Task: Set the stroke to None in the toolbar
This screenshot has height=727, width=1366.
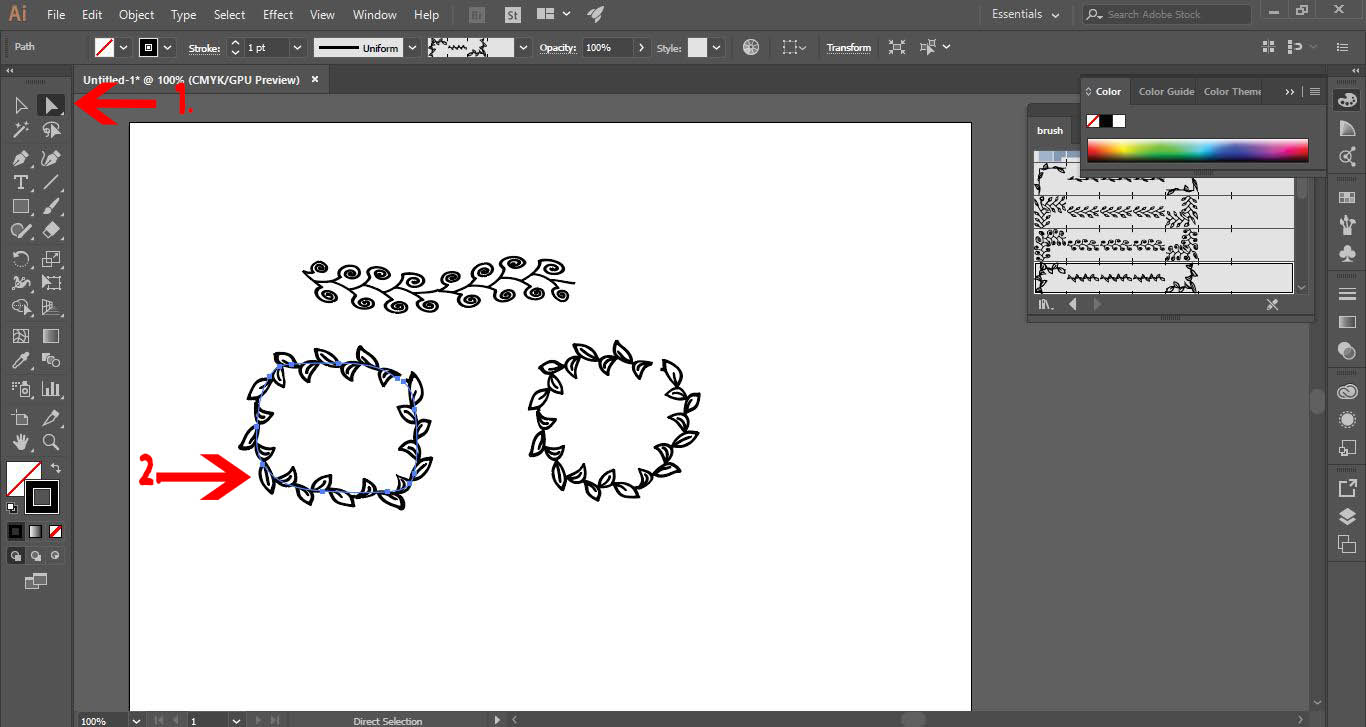Action: (x=55, y=531)
